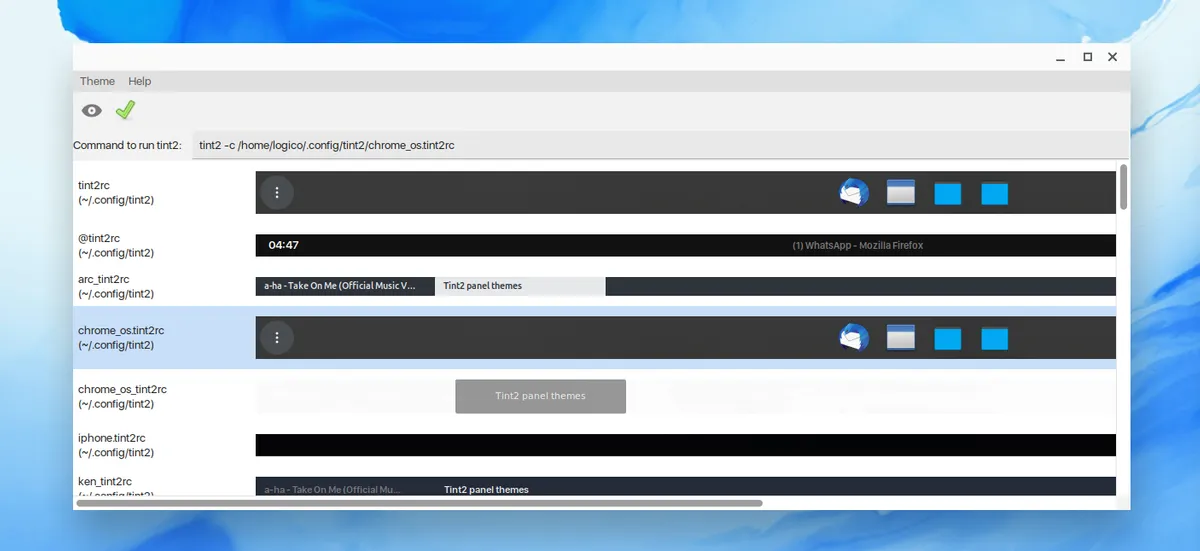This screenshot has width=1200, height=551.
Task: Click the green checkmark apply icon
Action: 125,110
